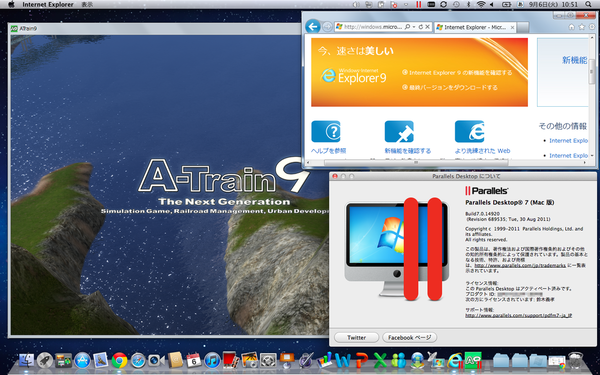The height and width of the screenshot is (375, 600).
Task: Open '新機能を確認する' link
Action: [408, 151]
